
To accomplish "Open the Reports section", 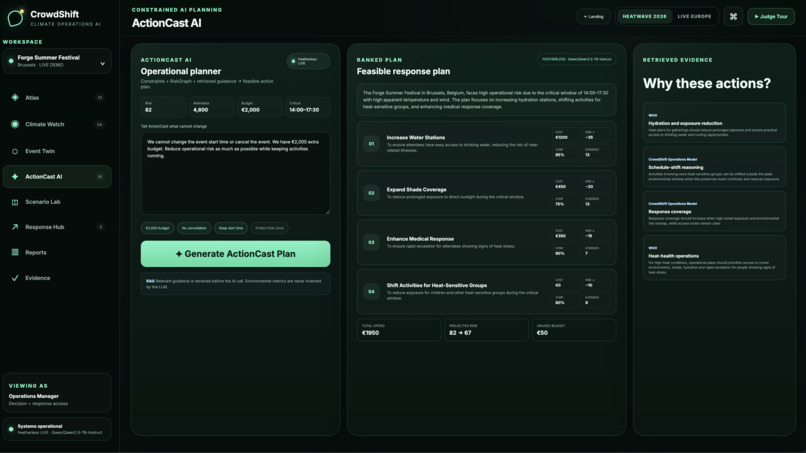I will point(57,252).
